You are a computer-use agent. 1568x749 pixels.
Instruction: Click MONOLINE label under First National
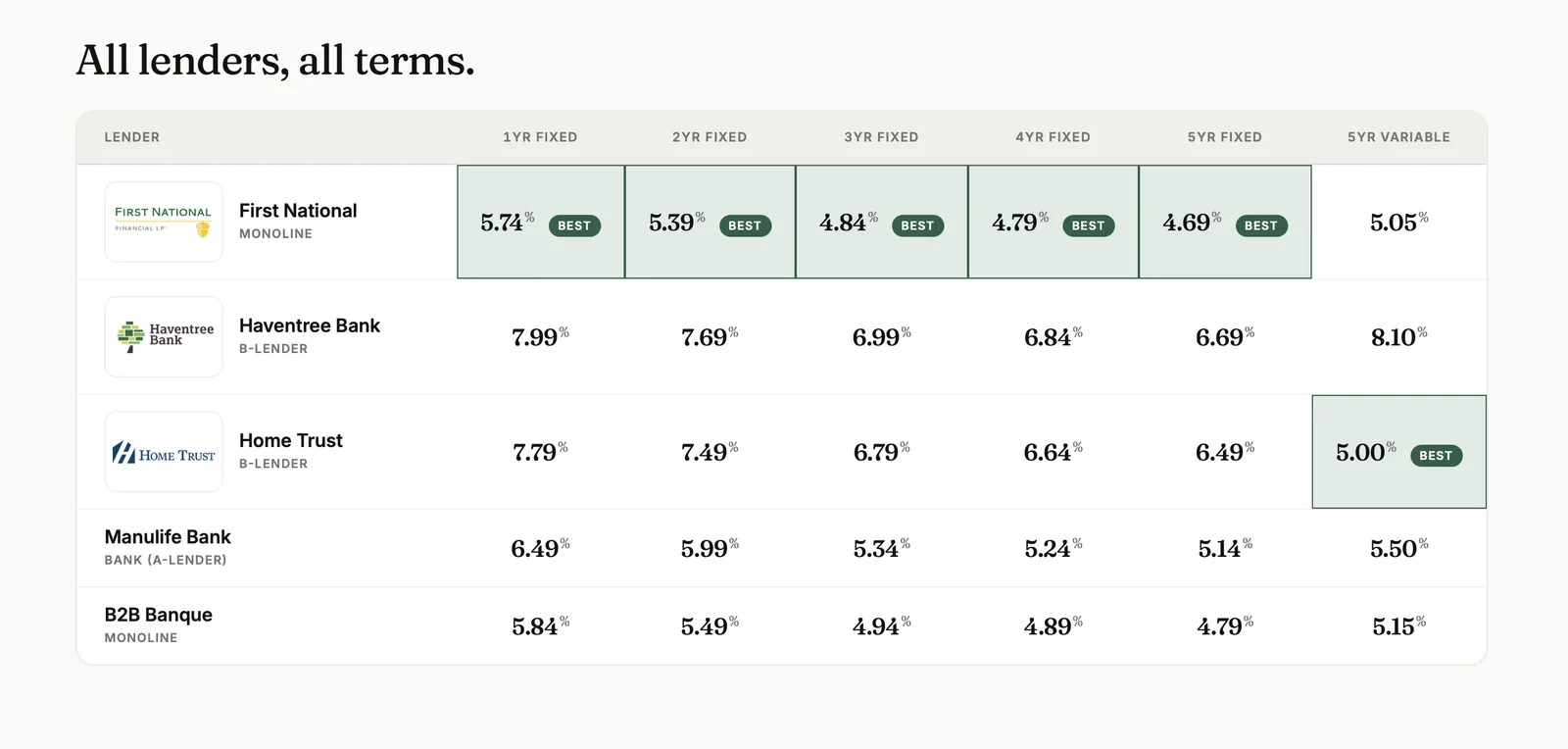(275, 233)
